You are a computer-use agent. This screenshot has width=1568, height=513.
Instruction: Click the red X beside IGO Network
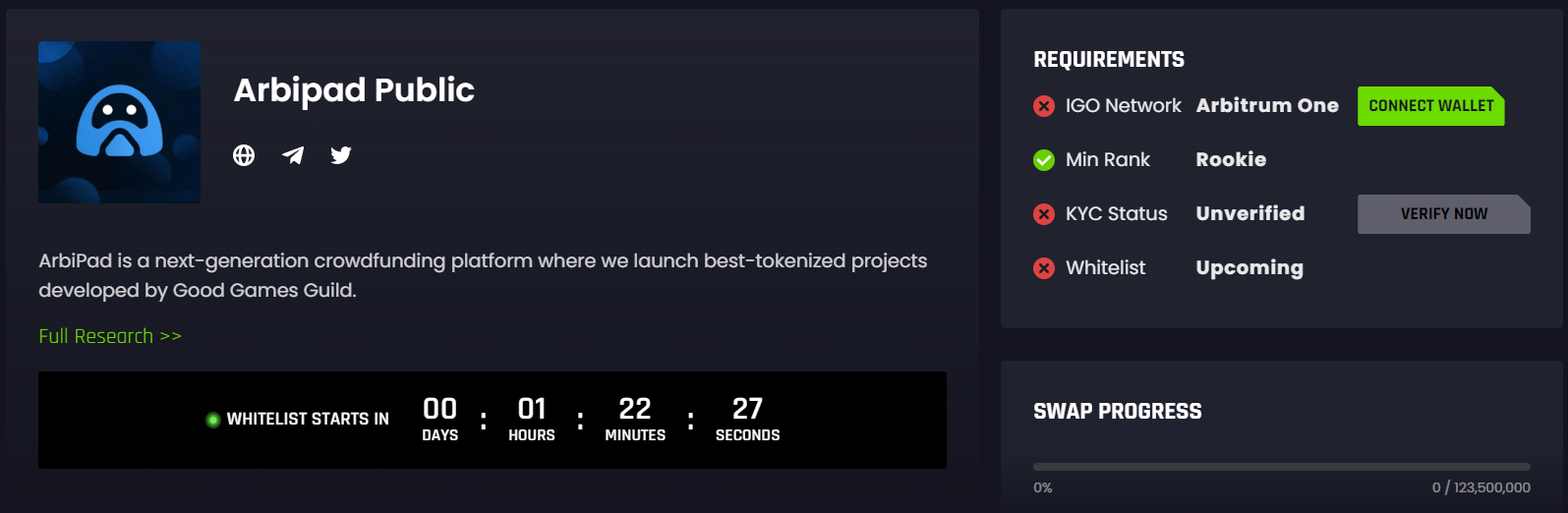(1044, 106)
